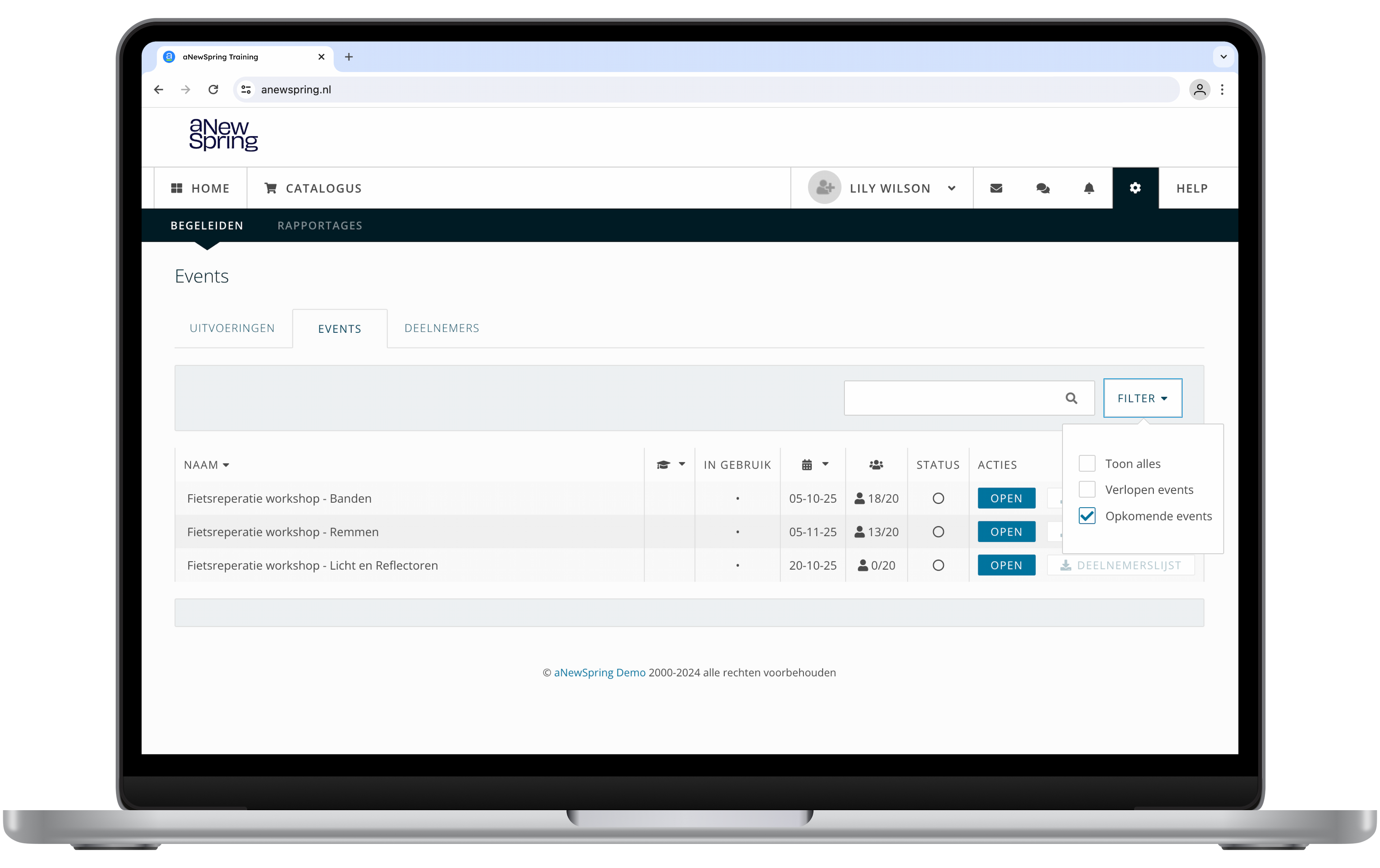This screenshot has width=1380, height=868.
Task: Switch to the Deelnemers tab
Action: click(x=442, y=328)
